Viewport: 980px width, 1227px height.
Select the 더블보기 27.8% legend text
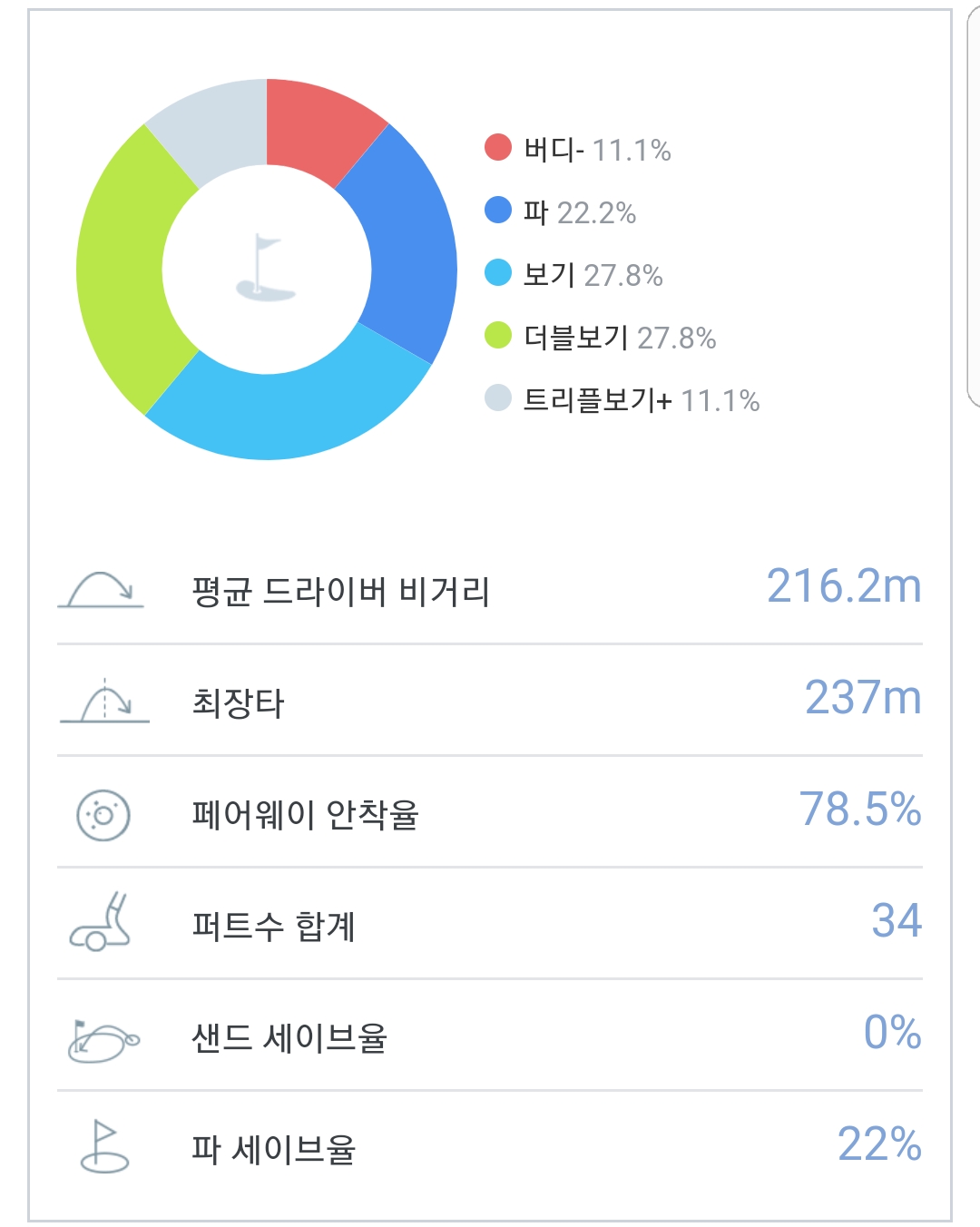[620, 338]
